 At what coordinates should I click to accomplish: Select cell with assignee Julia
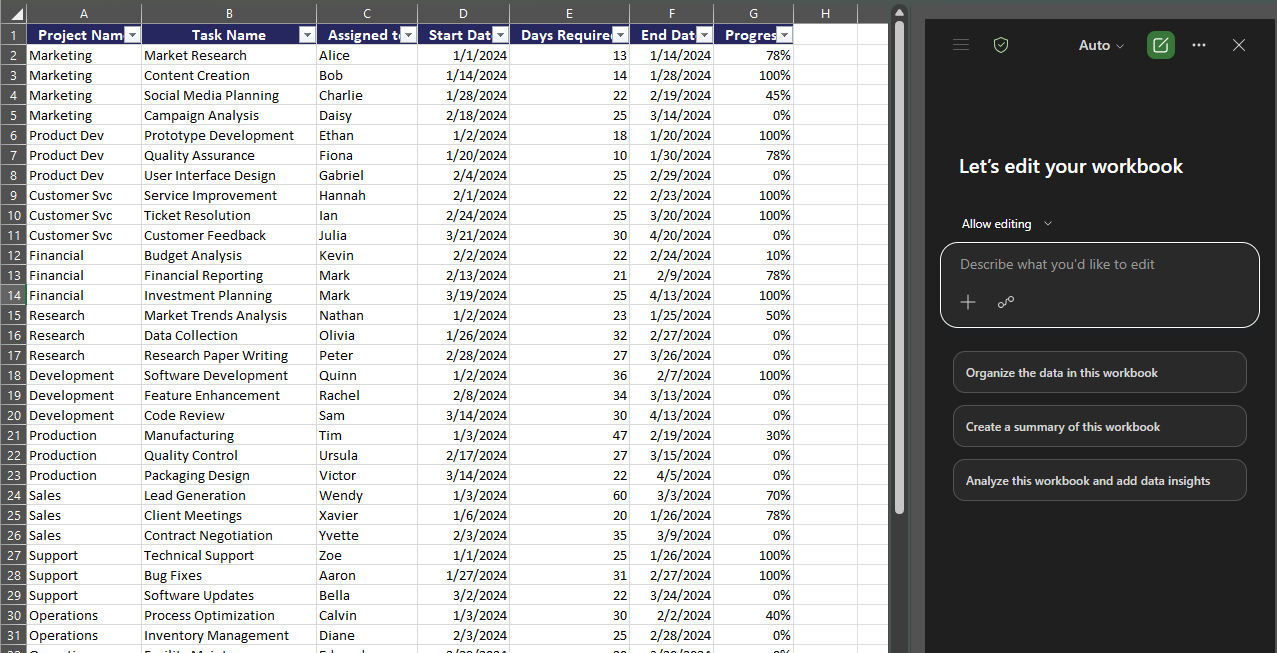(367, 235)
